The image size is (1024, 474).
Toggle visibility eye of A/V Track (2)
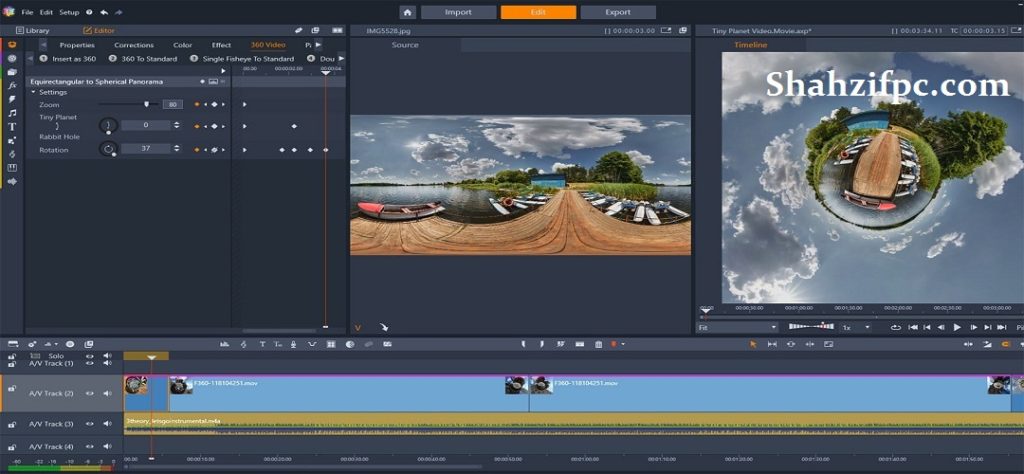(x=90, y=394)
